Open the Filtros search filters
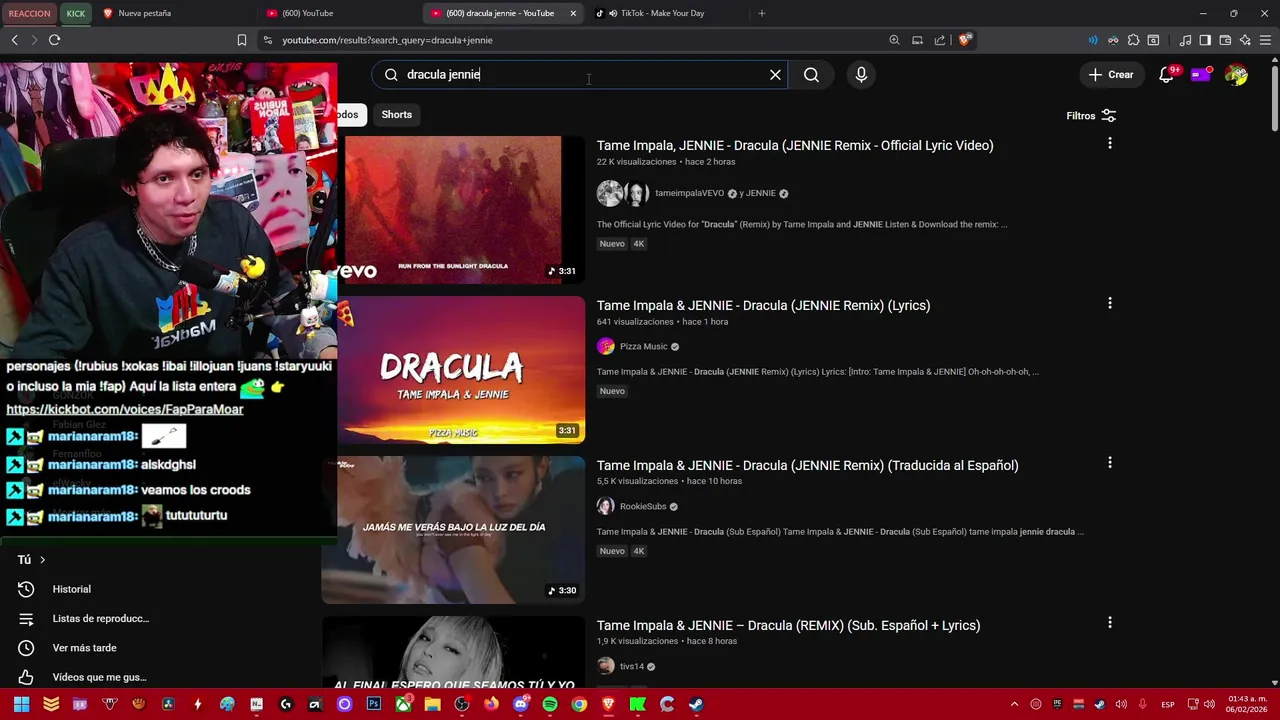This screenshot has width=1280, height=720. tap(1091, 116)
